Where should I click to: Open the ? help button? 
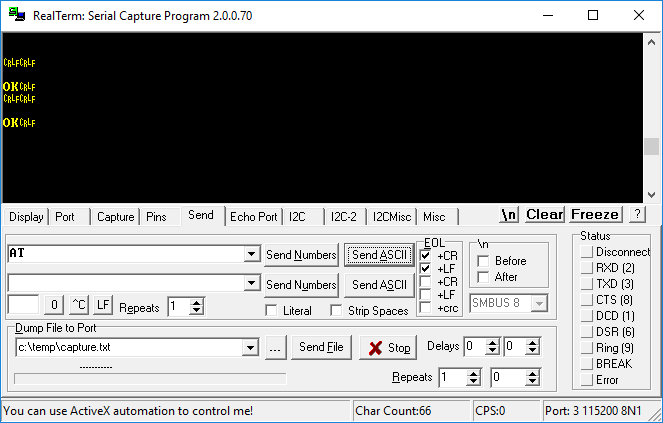point(637,214)
